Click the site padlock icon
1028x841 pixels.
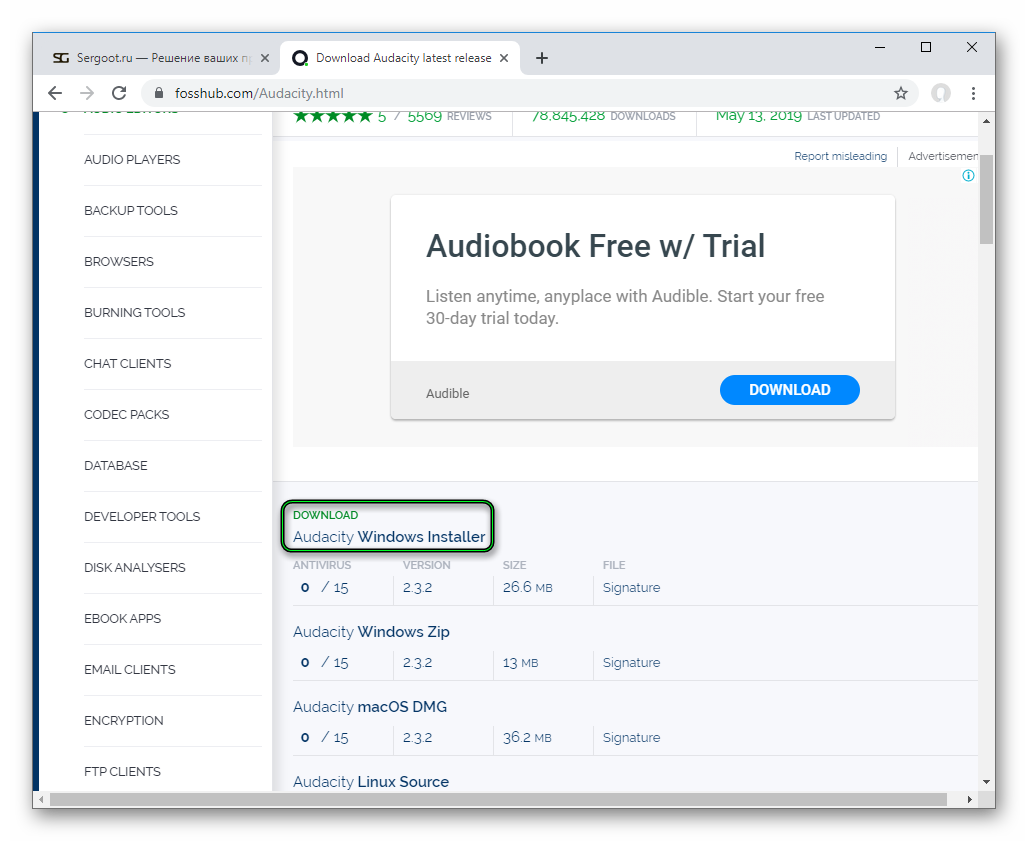(158, 93)
